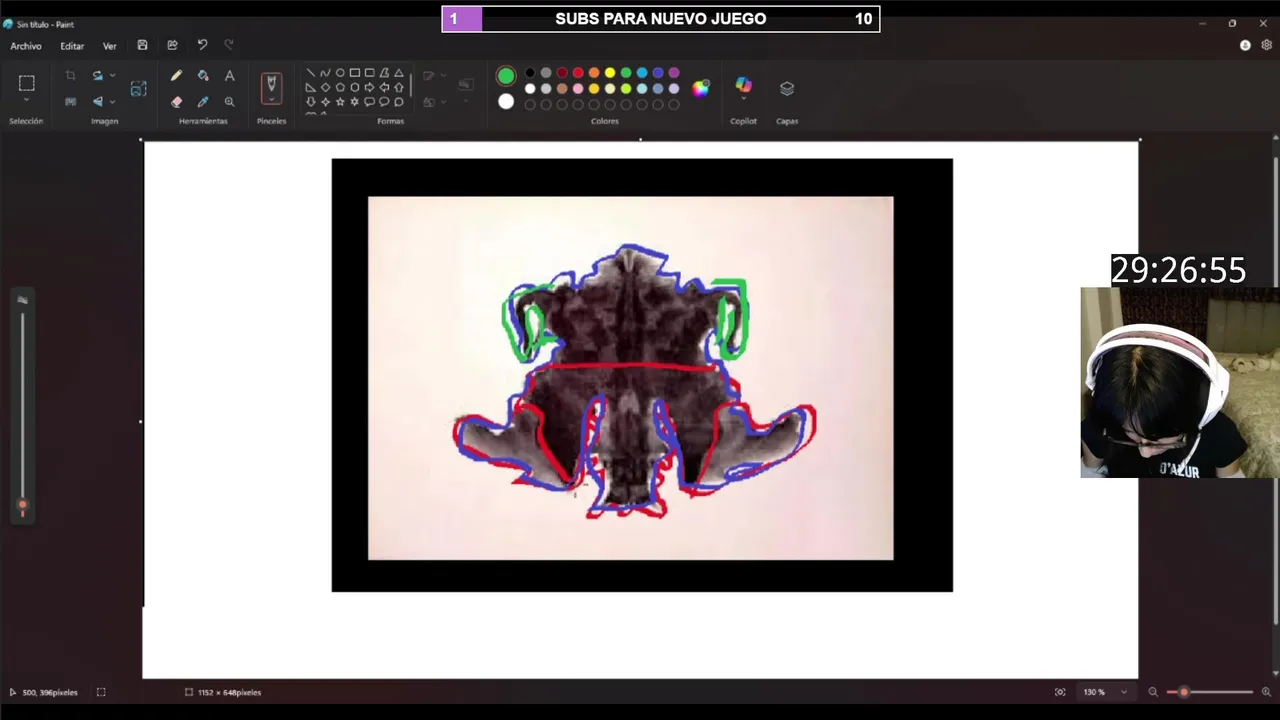Pick the black color swatch
The height and width of the screenshot is (720, 1280).
530,73
